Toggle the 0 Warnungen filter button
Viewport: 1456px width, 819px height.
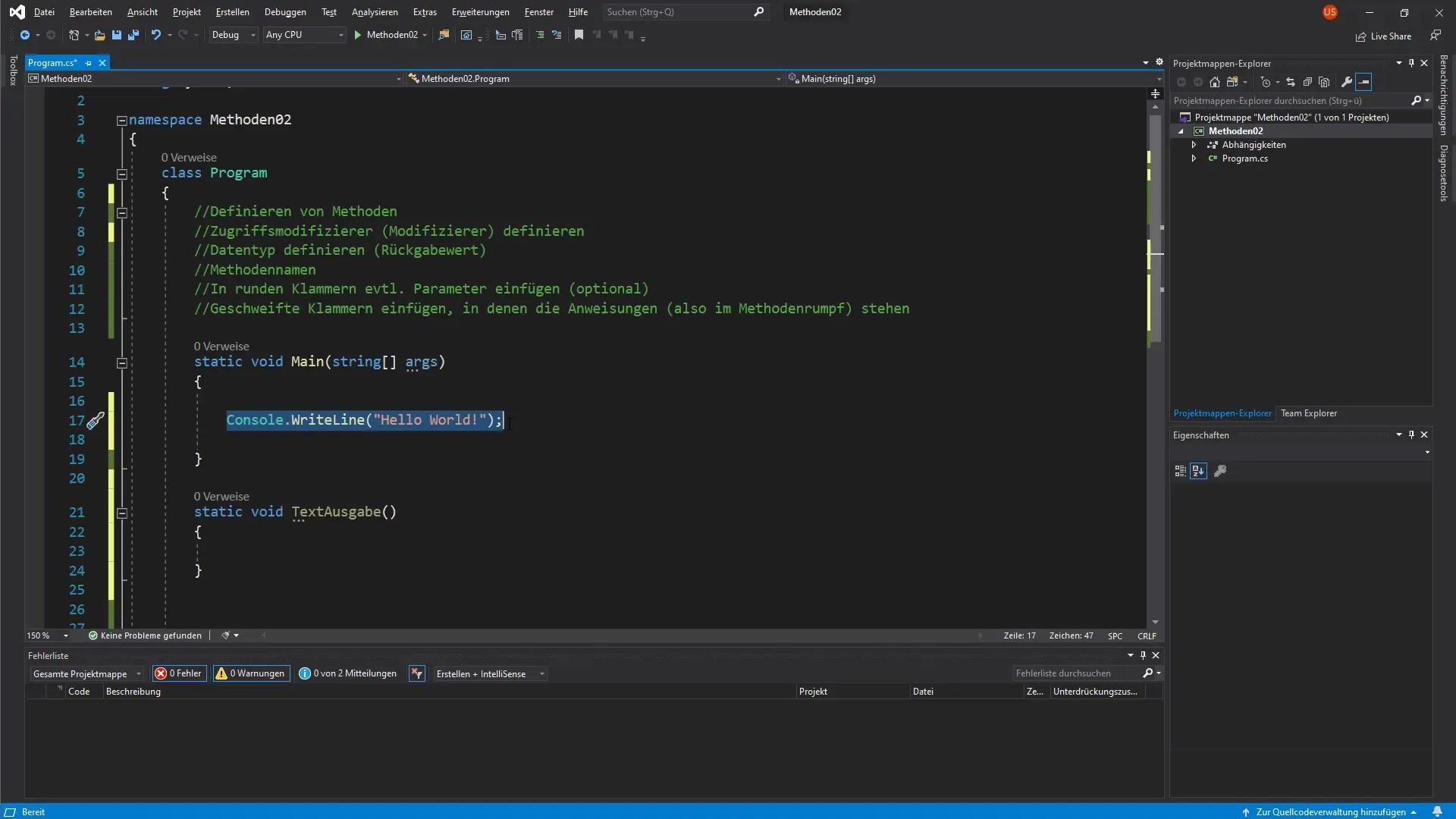251,673
